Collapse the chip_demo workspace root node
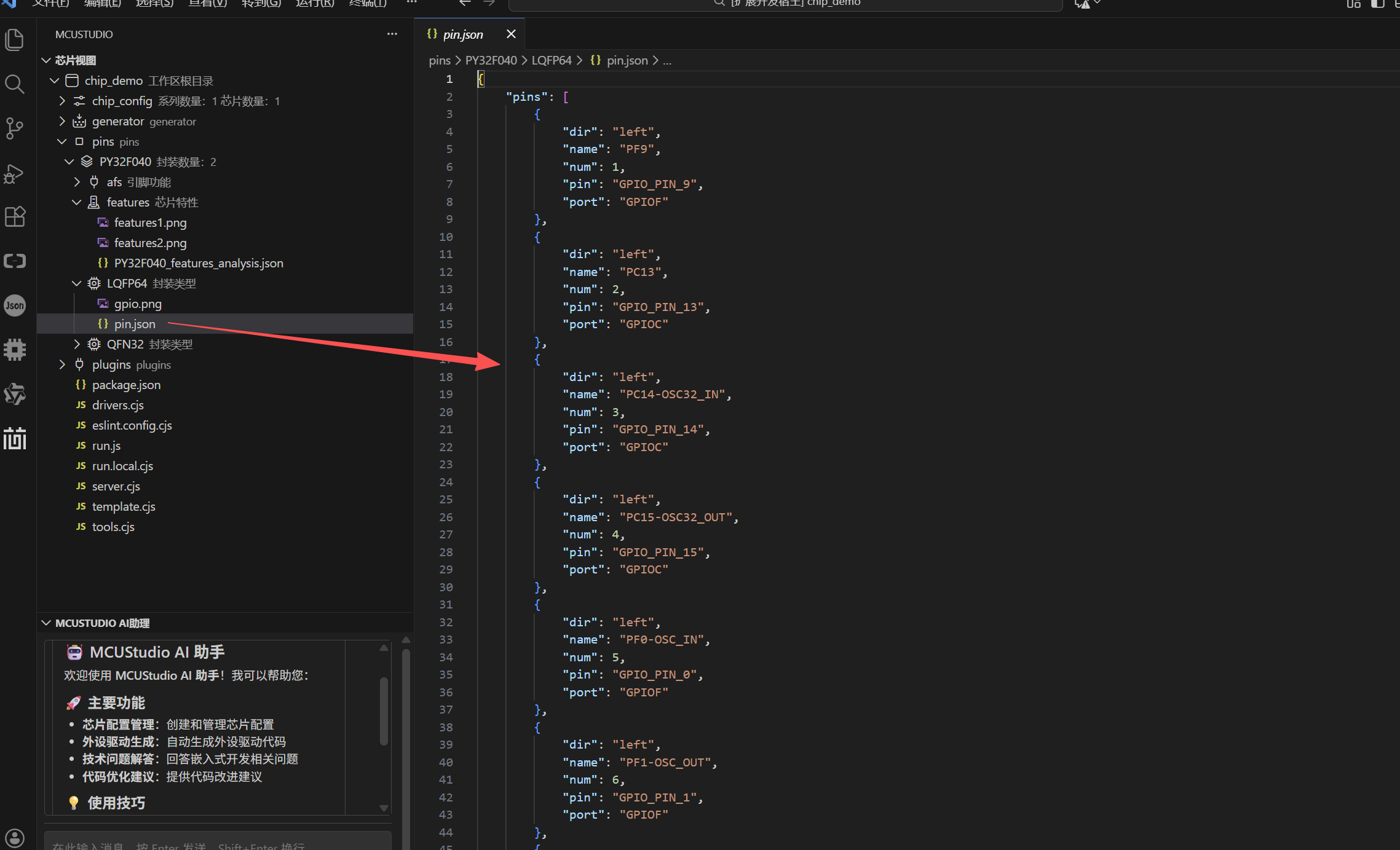The height and width of the screenshot is (850, 1400). tap(54, 80)
